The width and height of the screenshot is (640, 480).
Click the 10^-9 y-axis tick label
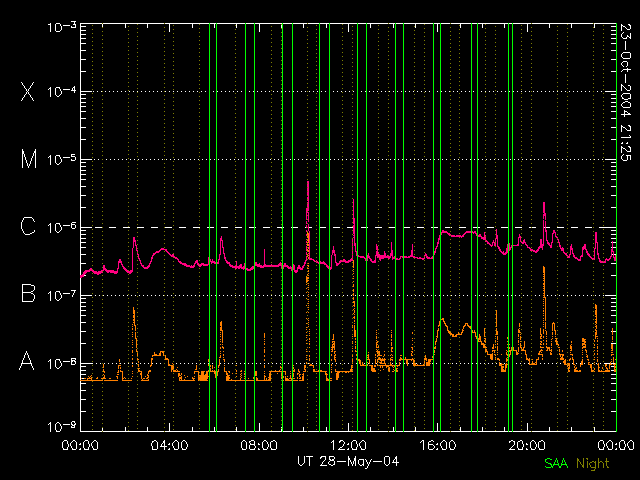pos(62,427)
